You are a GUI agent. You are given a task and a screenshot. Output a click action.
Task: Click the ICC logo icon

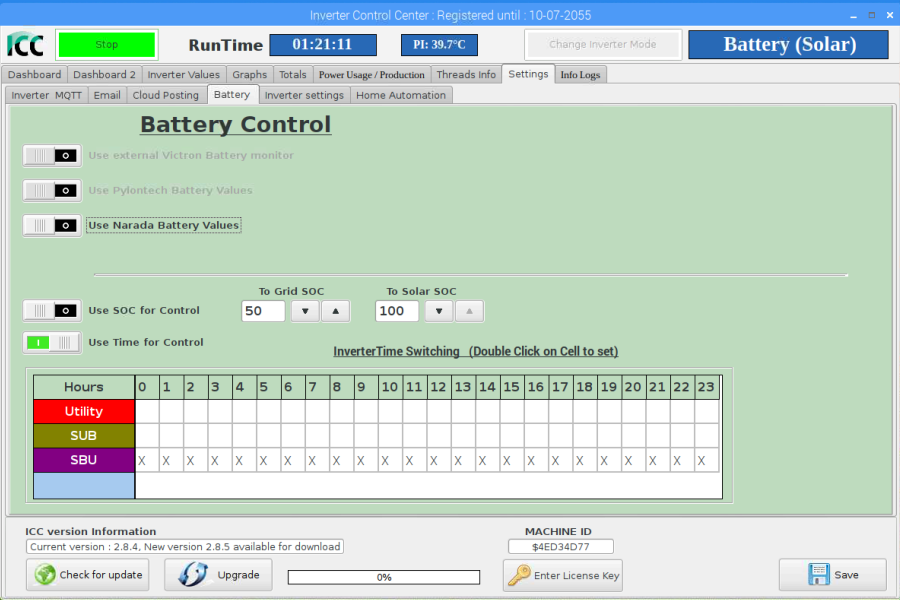click(x=26, y=45)
